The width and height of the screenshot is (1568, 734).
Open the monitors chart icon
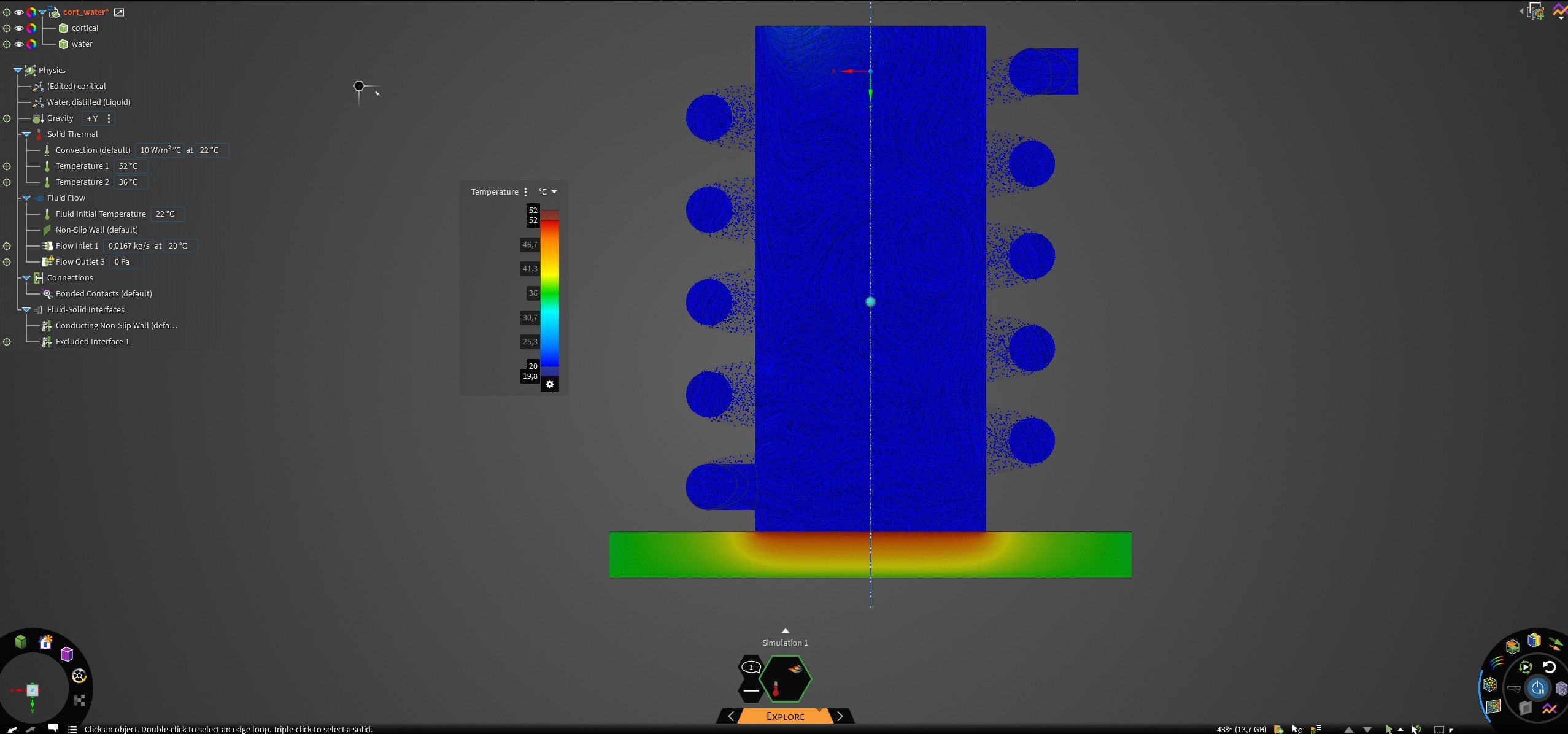tap(1550, 709)
